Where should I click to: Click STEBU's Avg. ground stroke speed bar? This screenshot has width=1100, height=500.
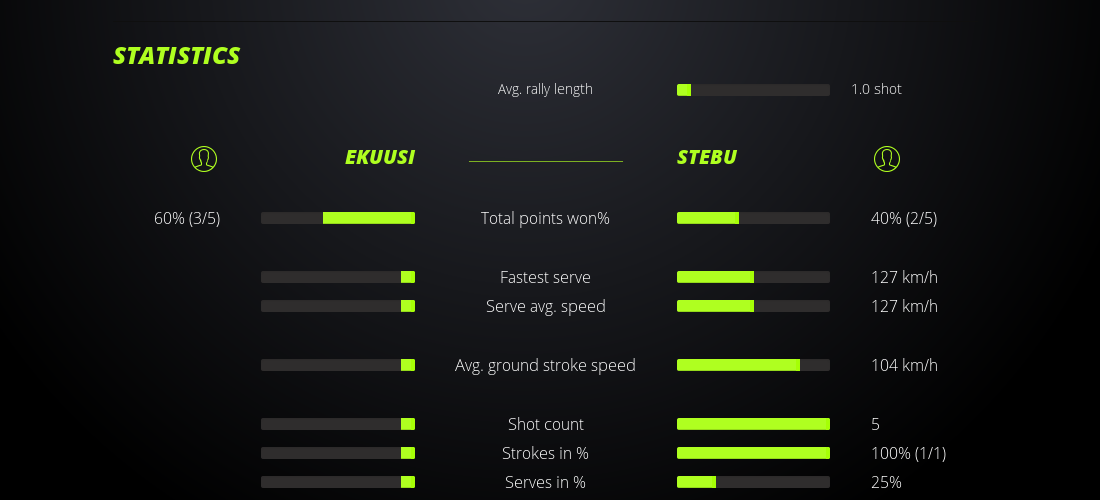(753, 365)
